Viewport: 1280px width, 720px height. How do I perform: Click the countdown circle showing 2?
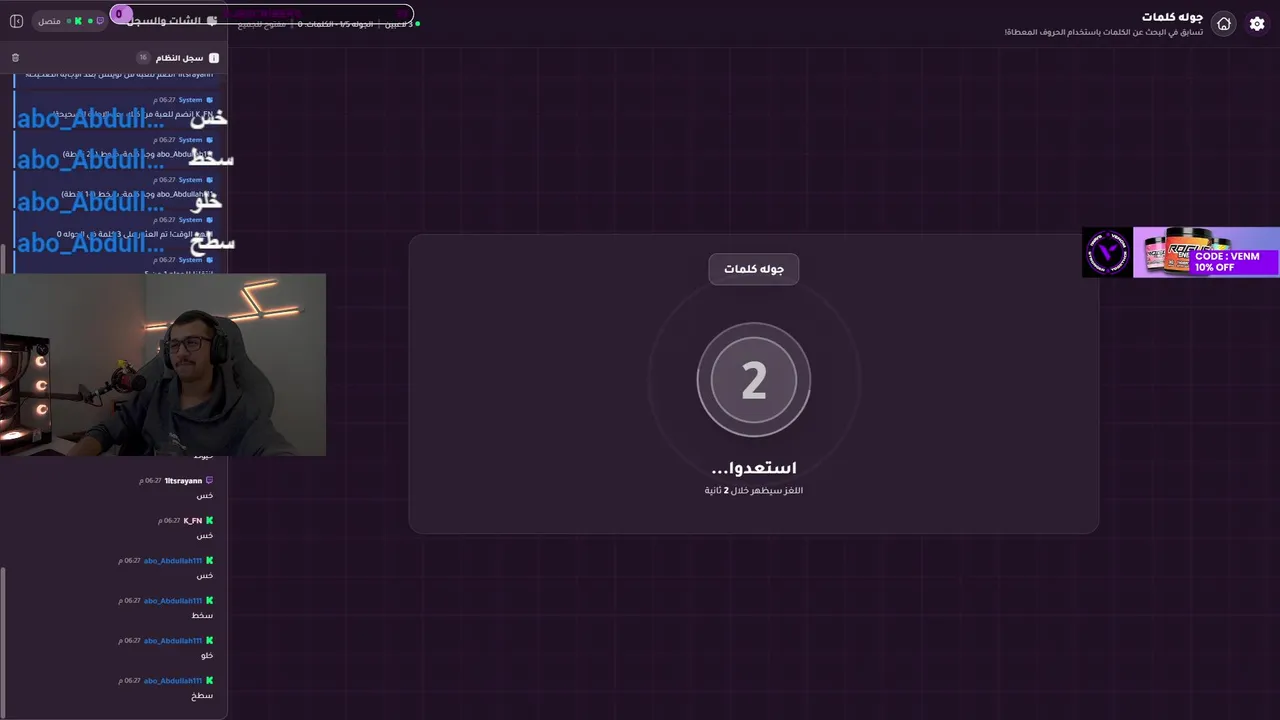click(x=754, y=380)
